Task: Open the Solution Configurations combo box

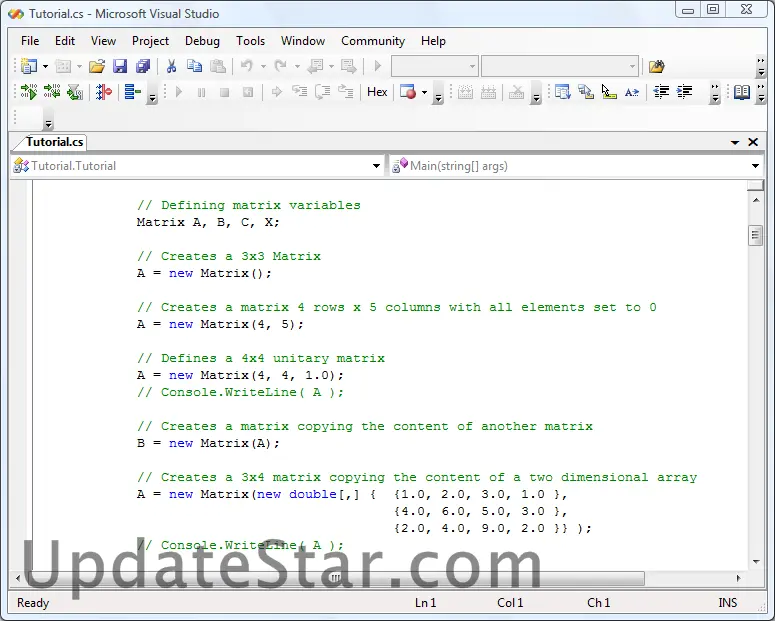Action: (435, 66)
